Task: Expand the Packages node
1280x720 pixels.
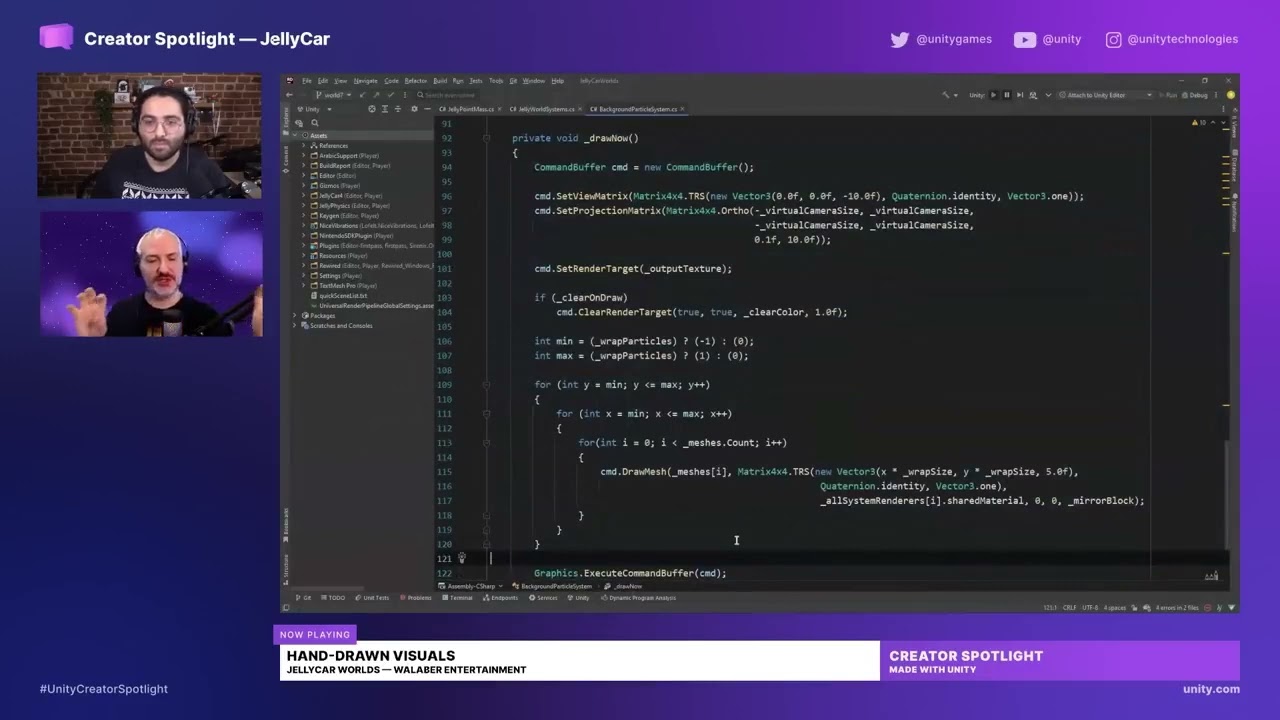Action: (x=294, y=316)
